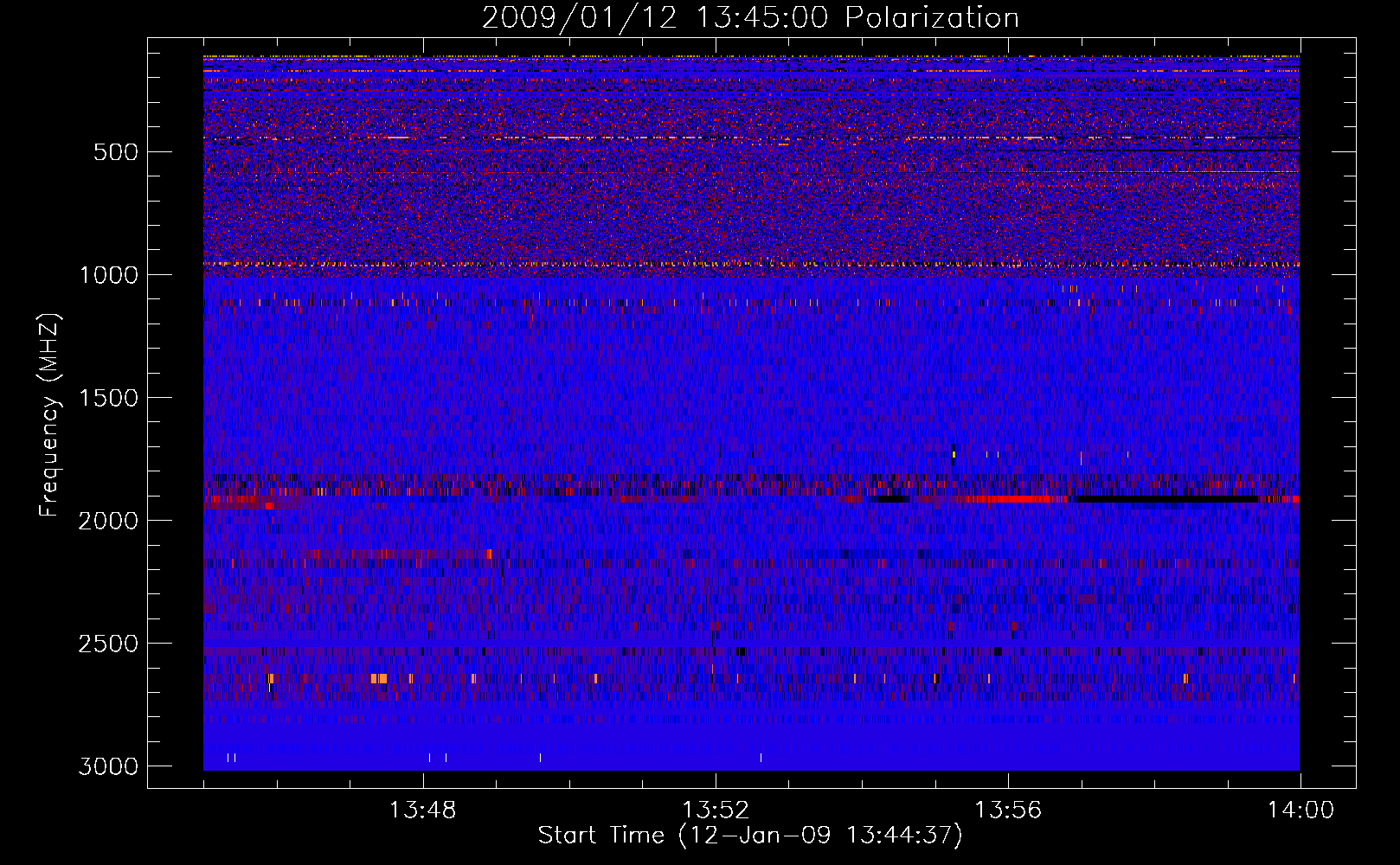Click the '2500' frequency tick label
This screenshot has width=1400, height=865.
point(108,644)
